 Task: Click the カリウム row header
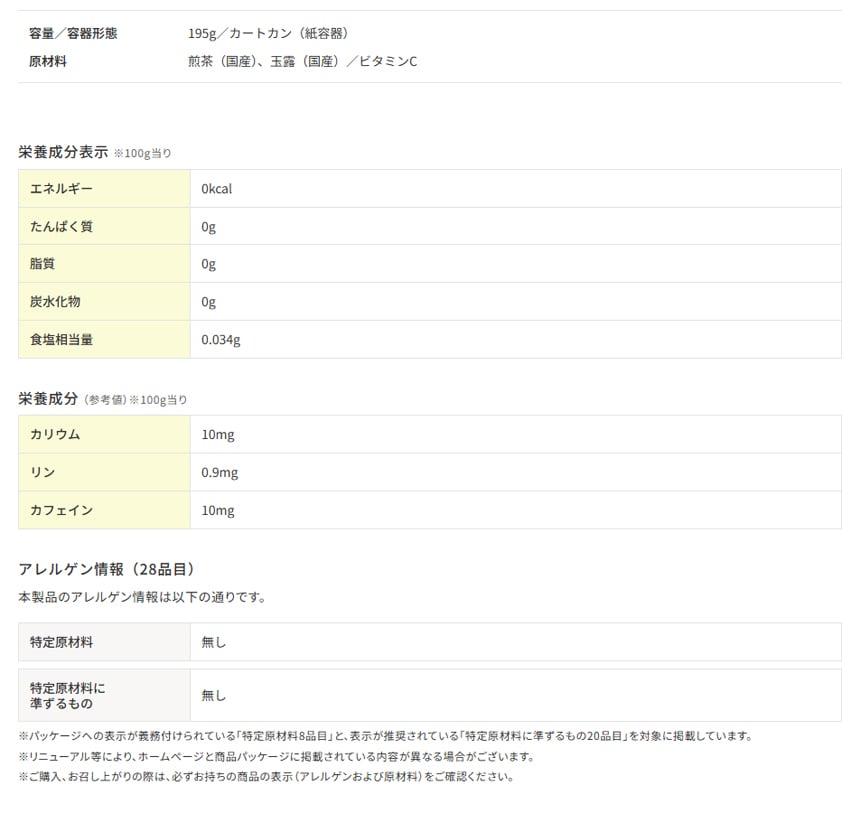coord(55,435)
